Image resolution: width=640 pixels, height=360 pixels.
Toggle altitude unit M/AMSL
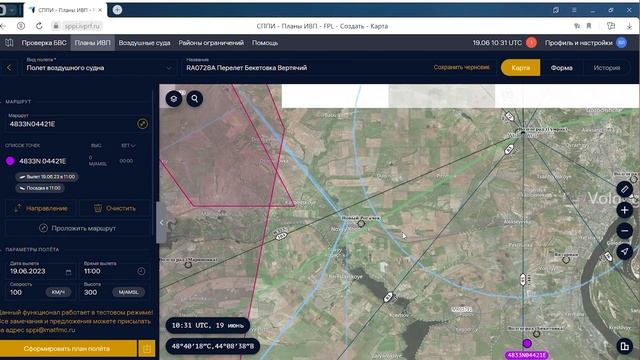point(129,292)
